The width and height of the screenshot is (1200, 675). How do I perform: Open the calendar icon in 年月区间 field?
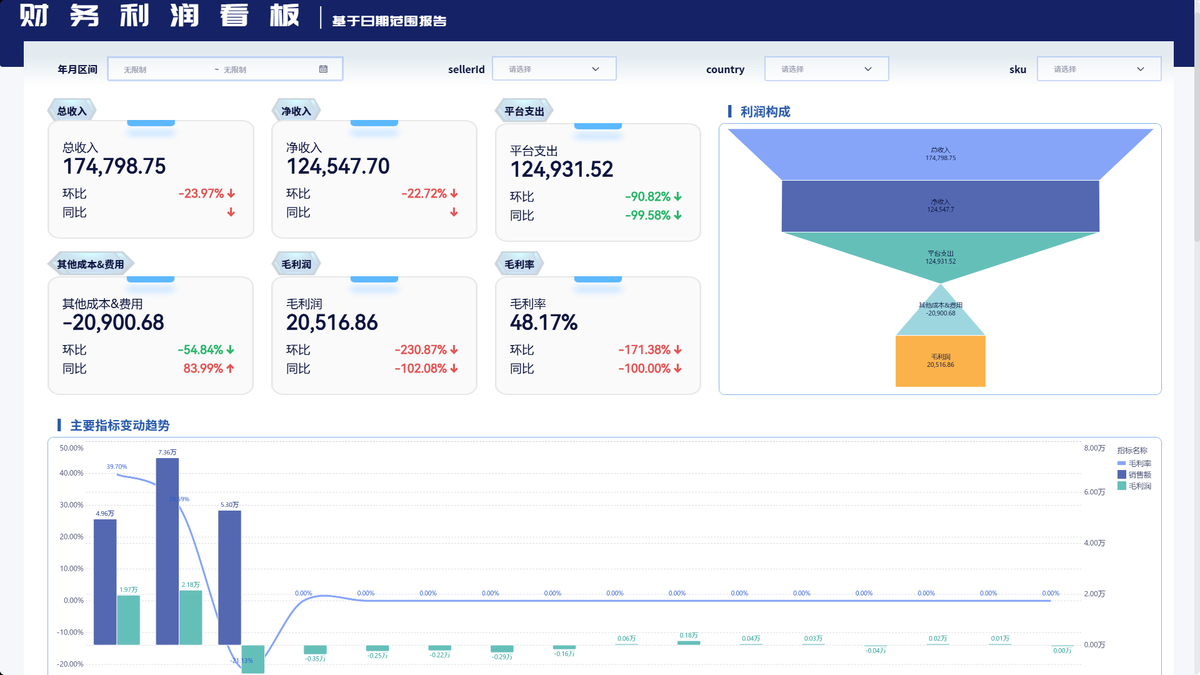324,69
